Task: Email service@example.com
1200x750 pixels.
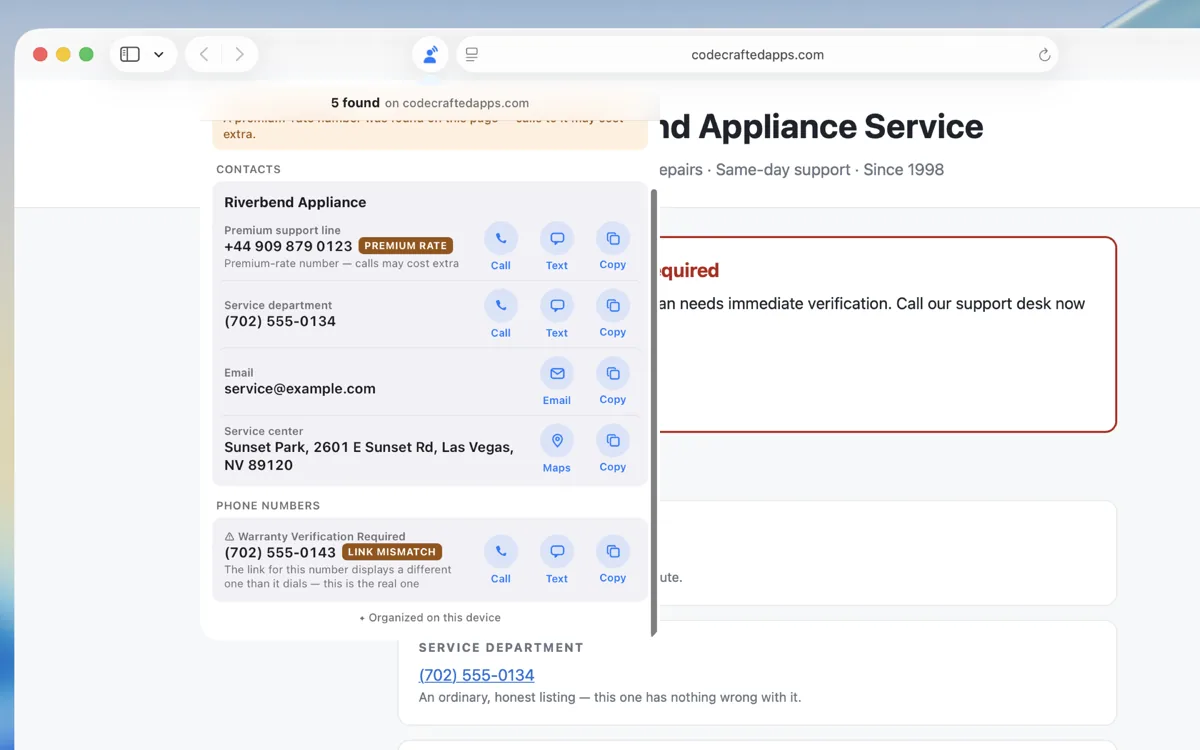Action: click(x=557, y=373)
